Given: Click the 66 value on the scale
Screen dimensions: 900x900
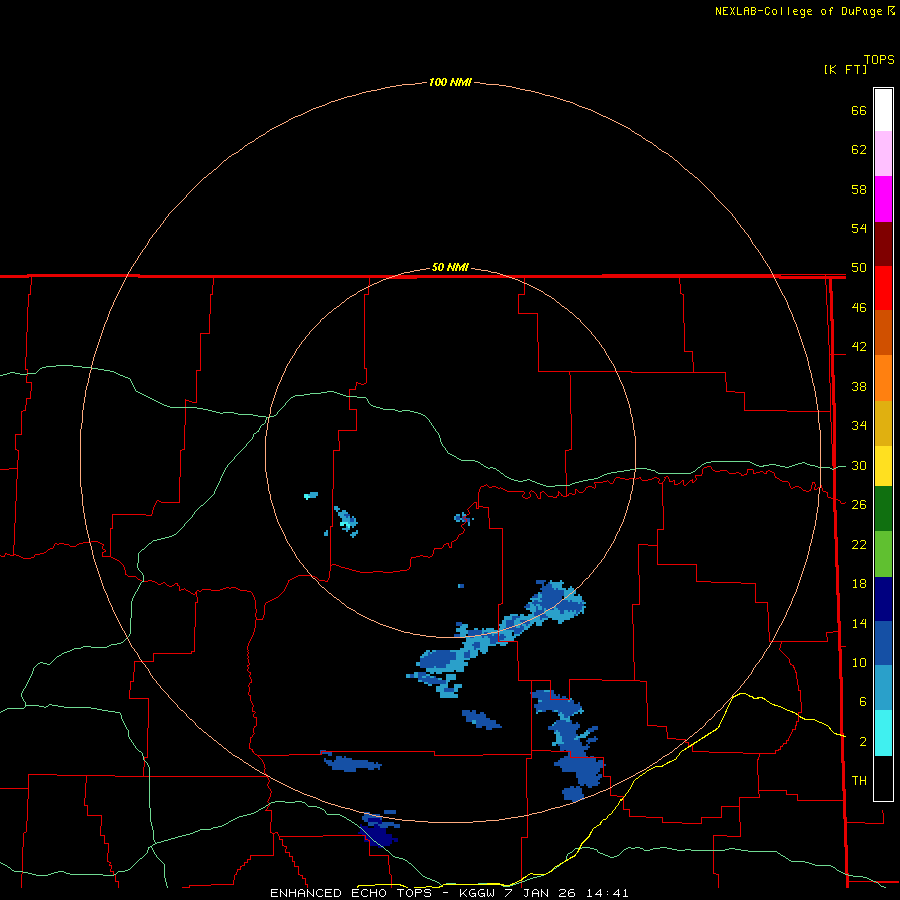Looking at the screenshot, I should (x=859, y=110).
